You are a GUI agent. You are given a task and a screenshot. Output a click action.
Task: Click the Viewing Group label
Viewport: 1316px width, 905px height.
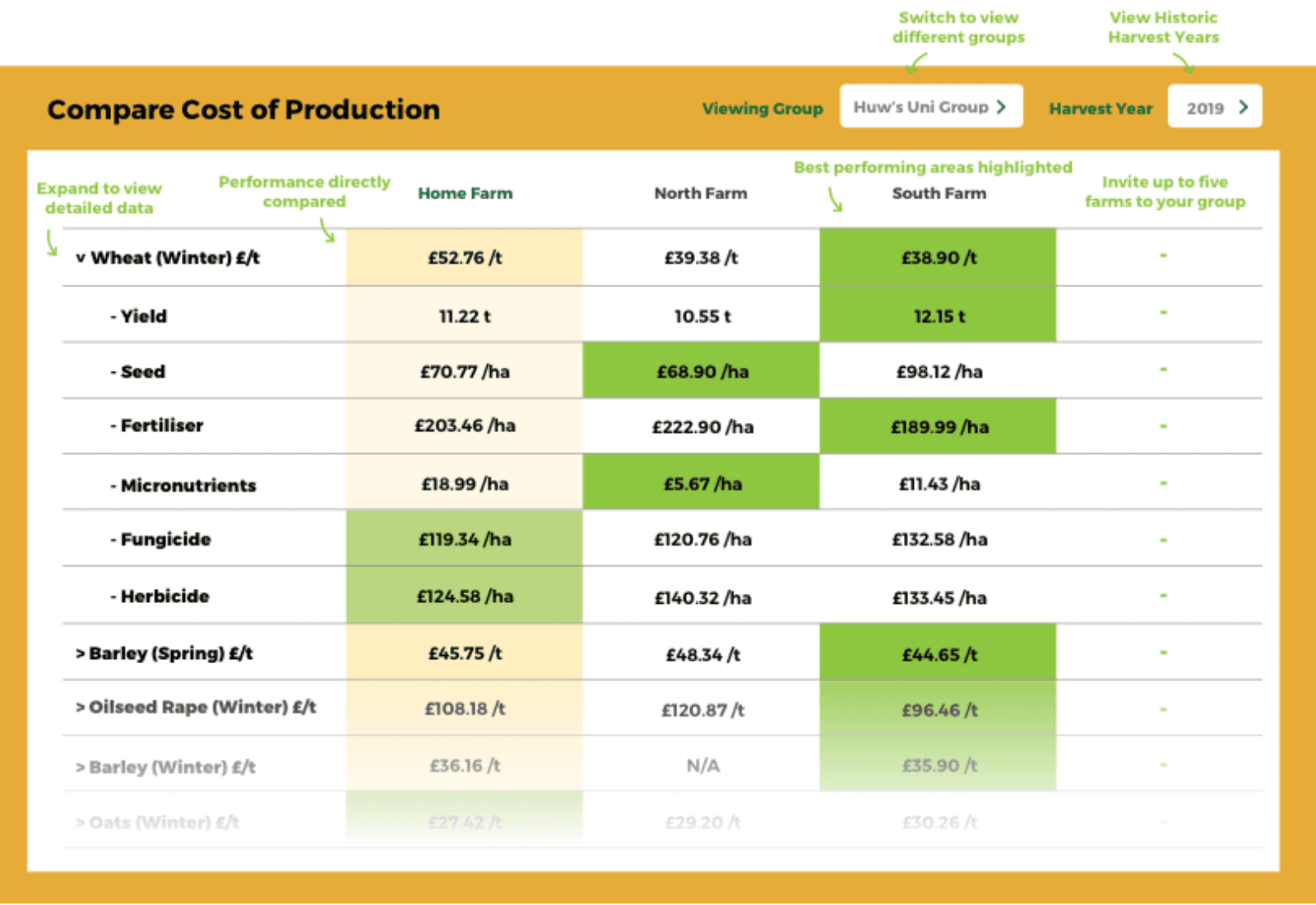762,109
